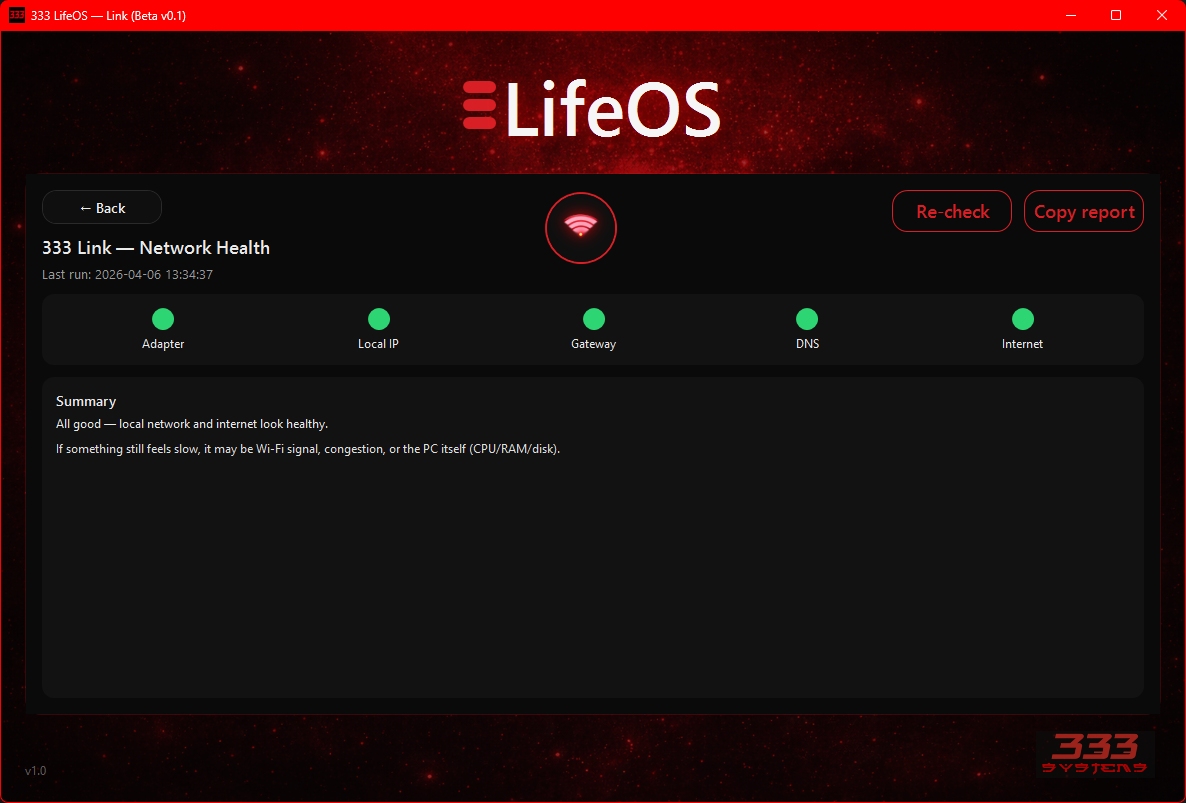Click the Internet label
Image resolution: width=1186 pixels, height=803 pixels.
click(1022, 344)
